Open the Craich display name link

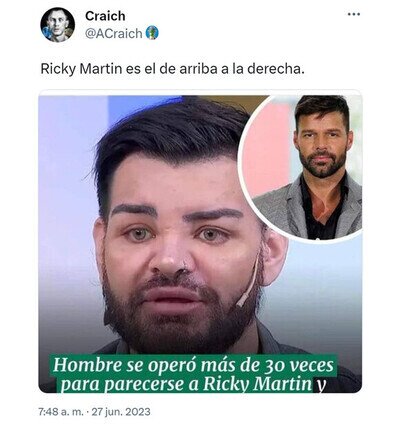pos(105,16)
